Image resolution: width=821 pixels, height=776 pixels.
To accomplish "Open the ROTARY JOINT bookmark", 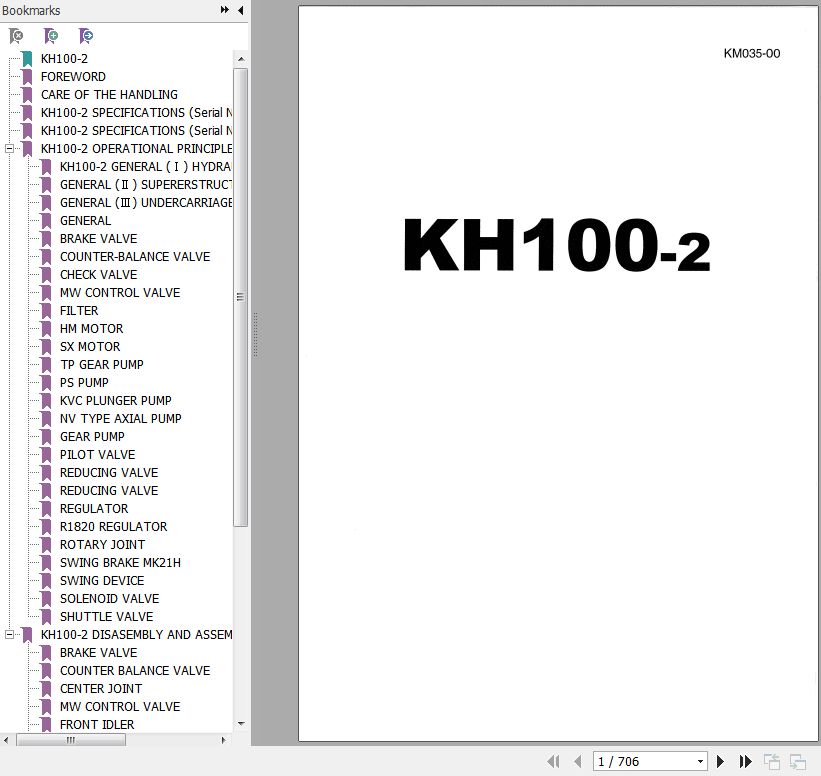I will 103,545.
